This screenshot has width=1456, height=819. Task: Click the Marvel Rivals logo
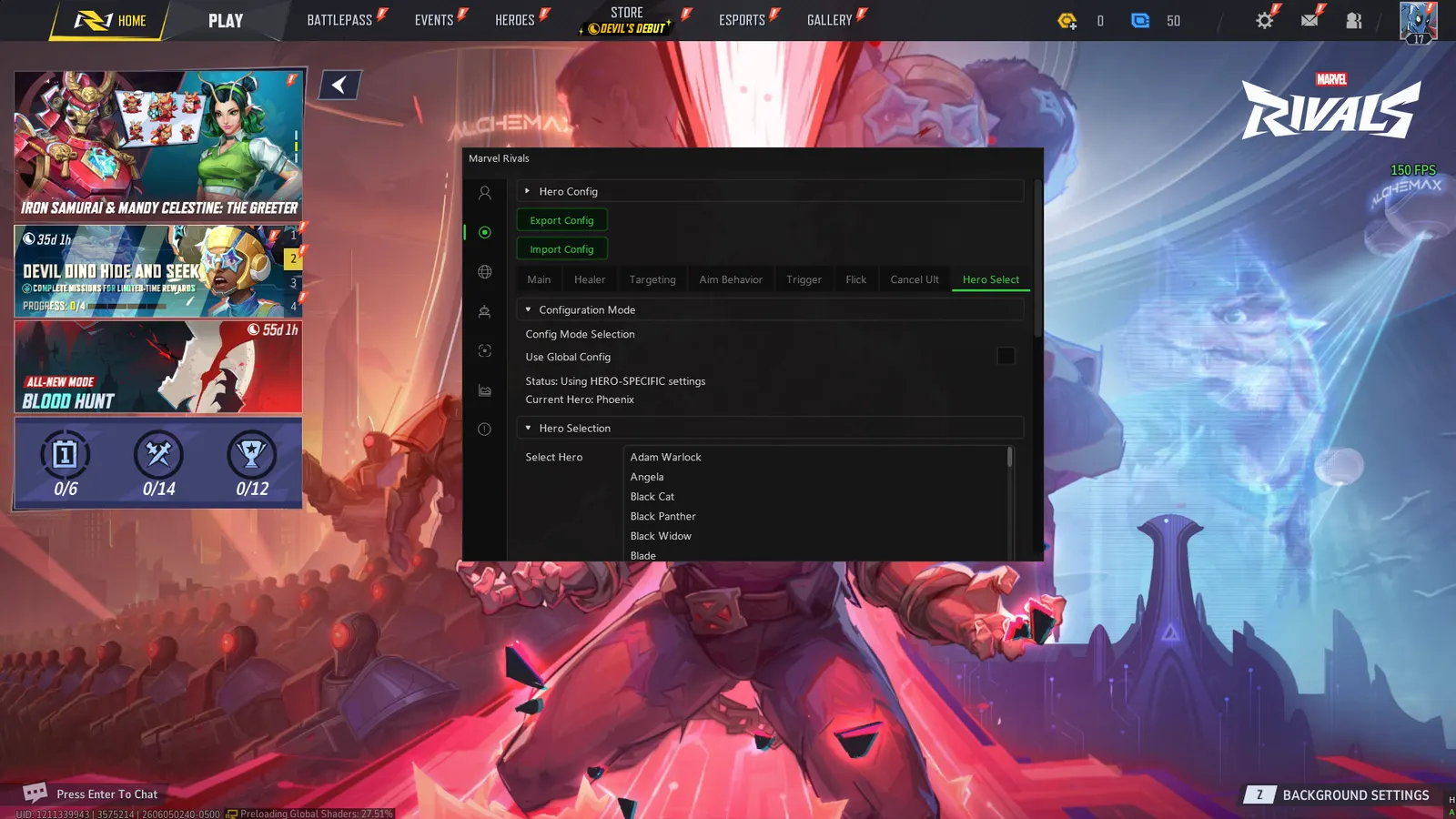[x=1331, y=106]
